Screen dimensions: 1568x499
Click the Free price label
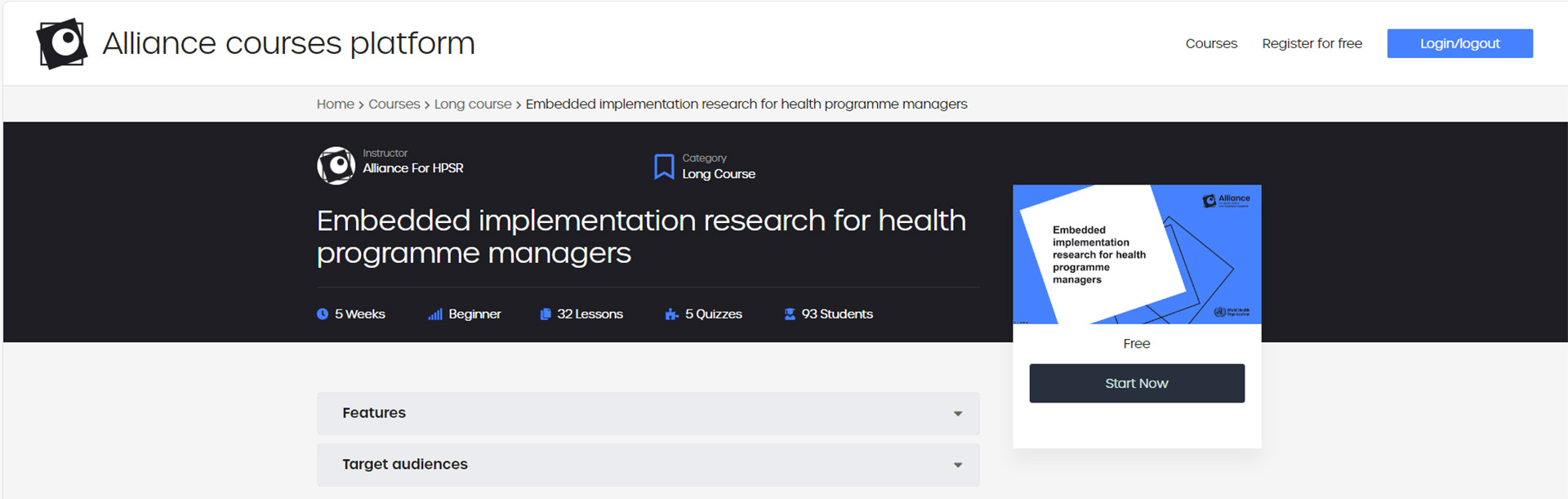[1137, 344]
